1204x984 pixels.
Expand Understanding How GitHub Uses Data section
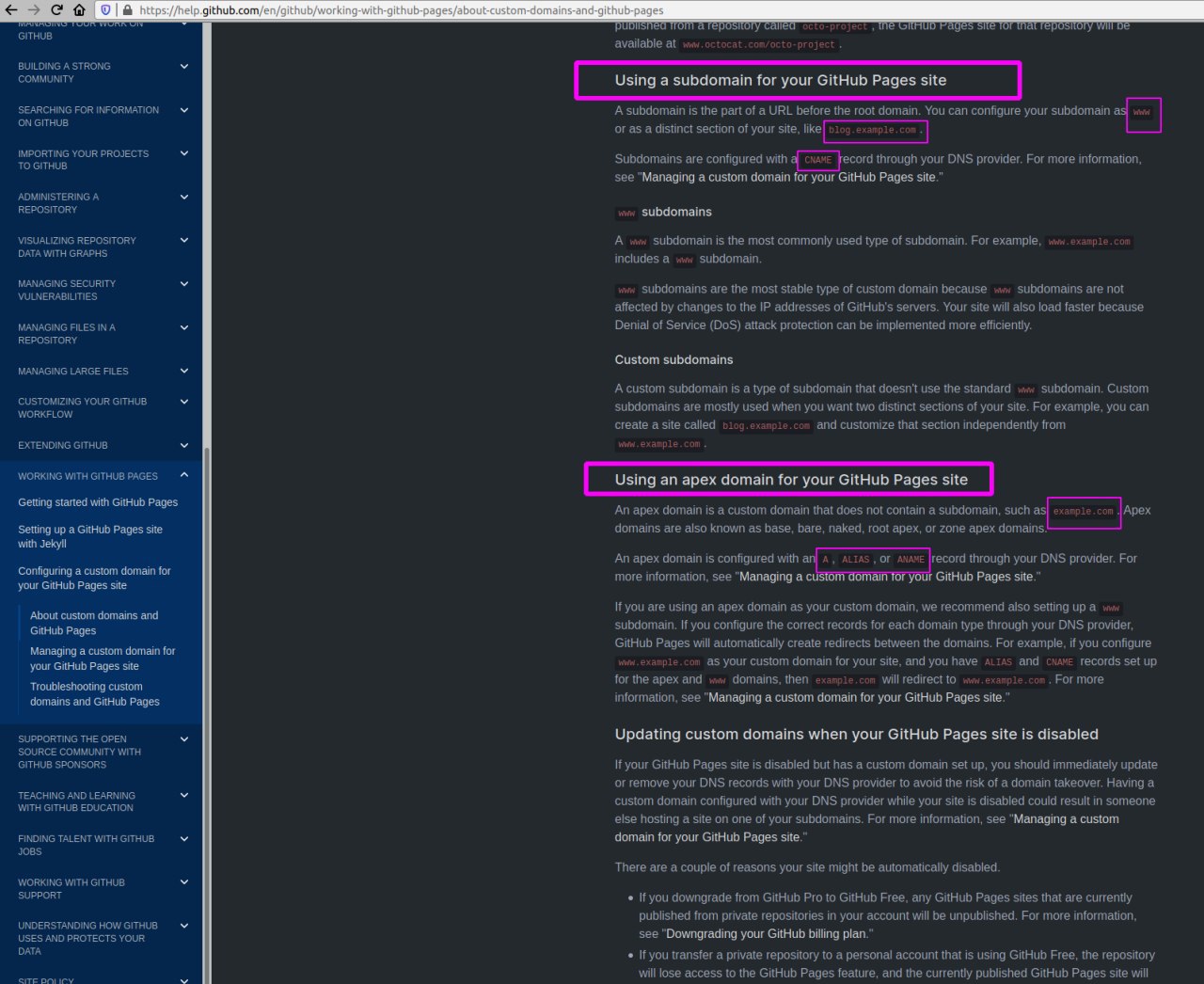184,926
